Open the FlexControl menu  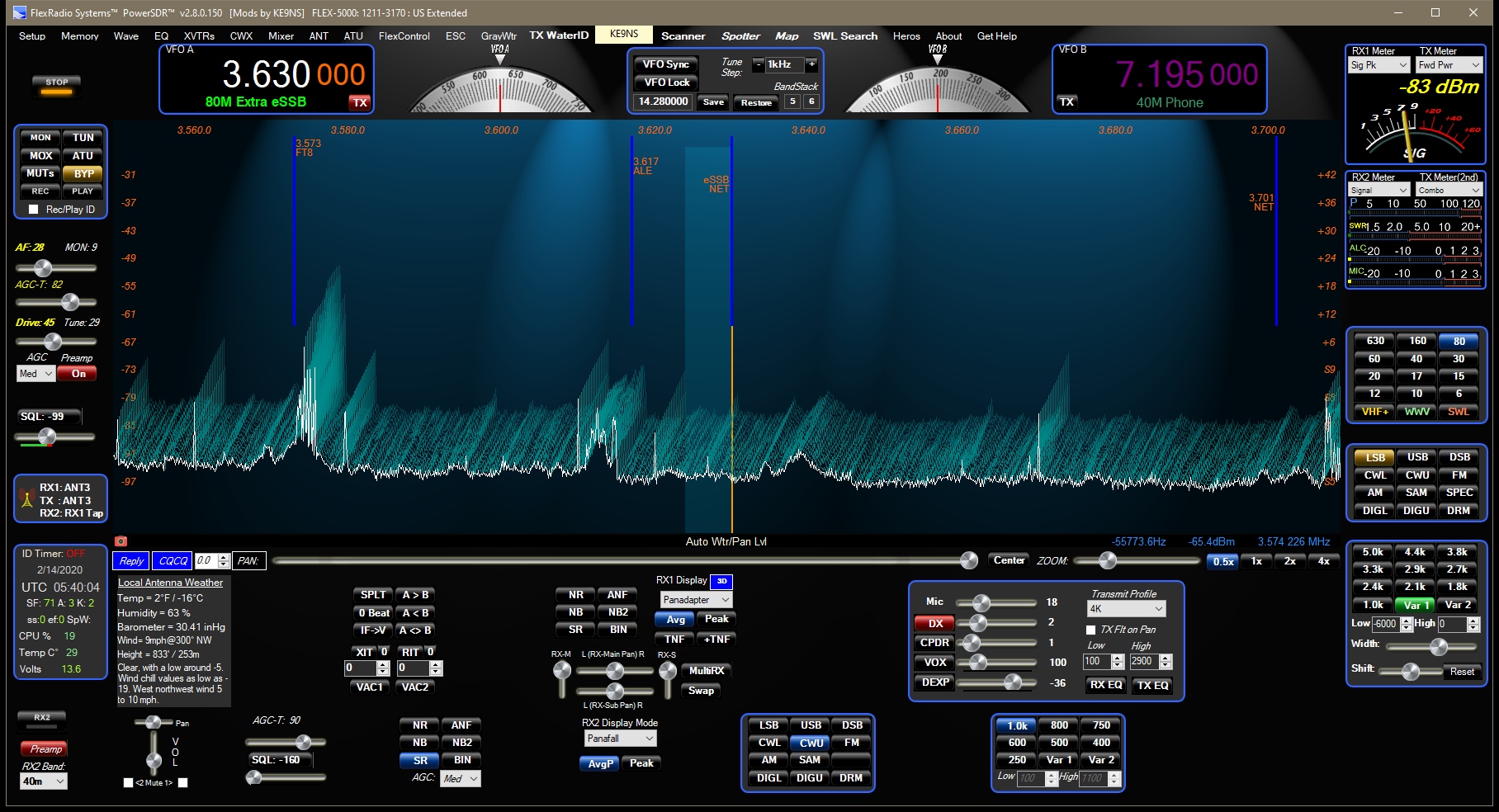404,36
